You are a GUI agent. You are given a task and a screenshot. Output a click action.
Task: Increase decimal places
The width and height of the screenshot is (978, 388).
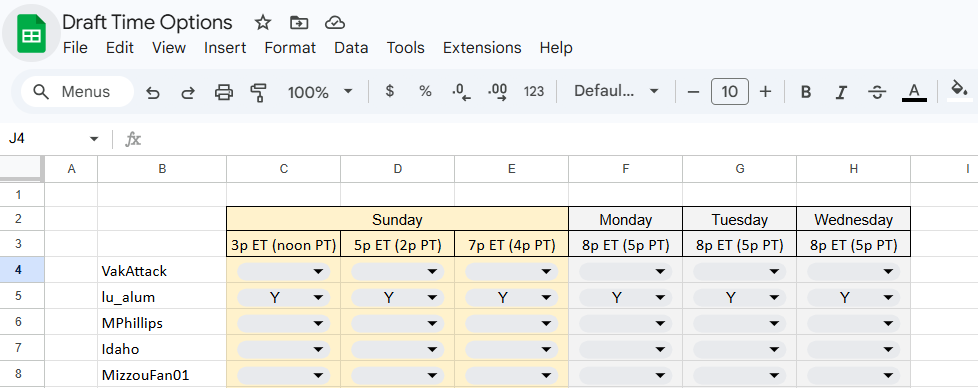(x=497, y=92)
